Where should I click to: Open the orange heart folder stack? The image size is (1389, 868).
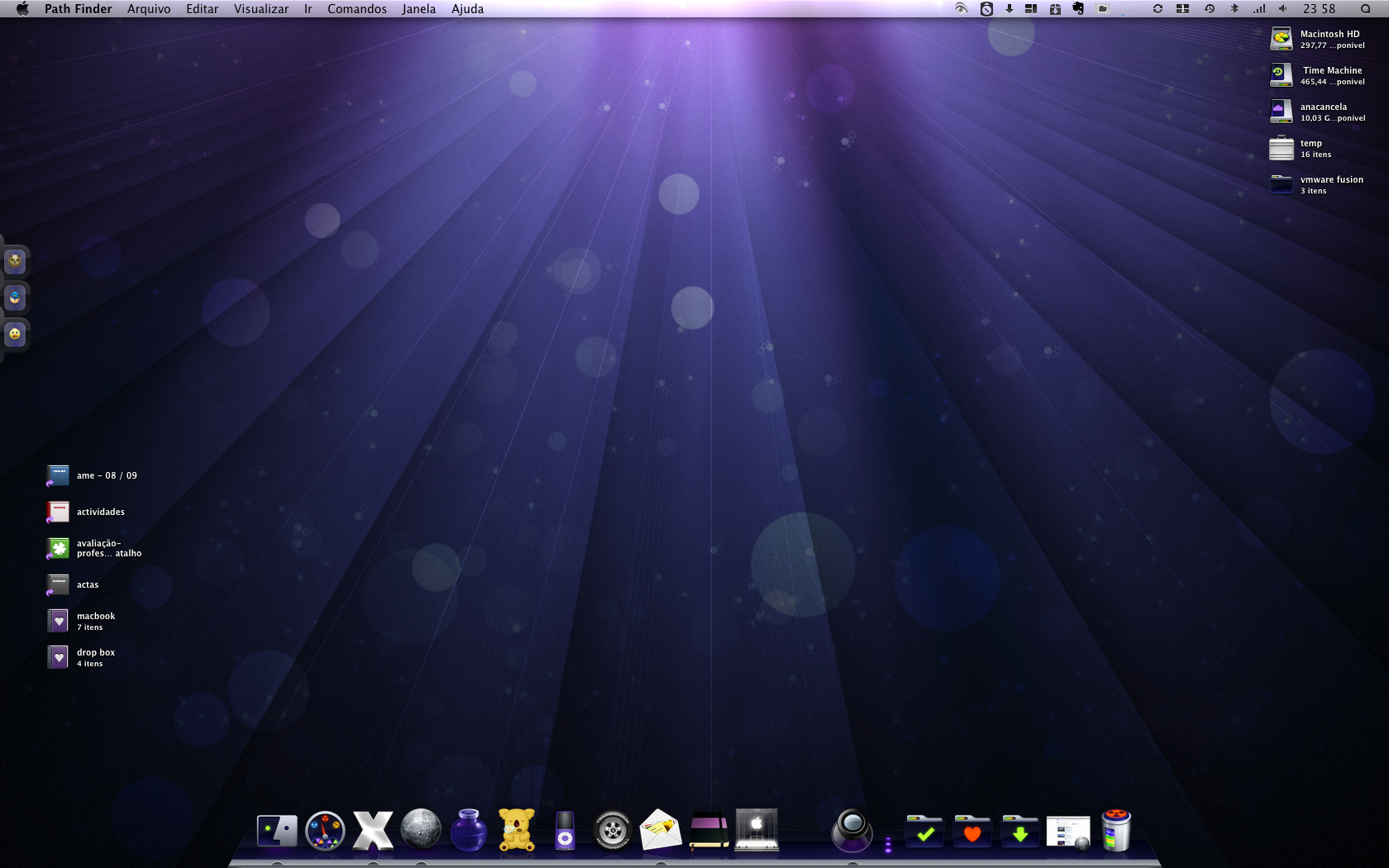point(972,831)
